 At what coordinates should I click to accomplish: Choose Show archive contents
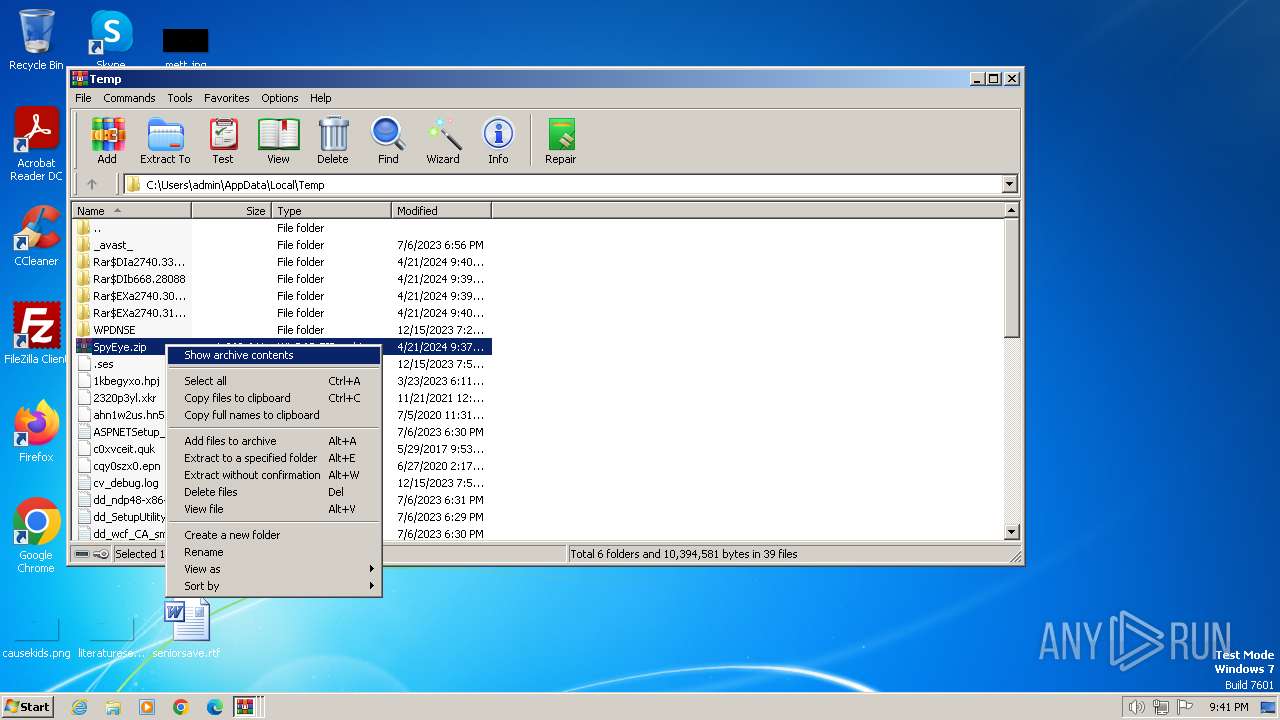tap(273, 355)
